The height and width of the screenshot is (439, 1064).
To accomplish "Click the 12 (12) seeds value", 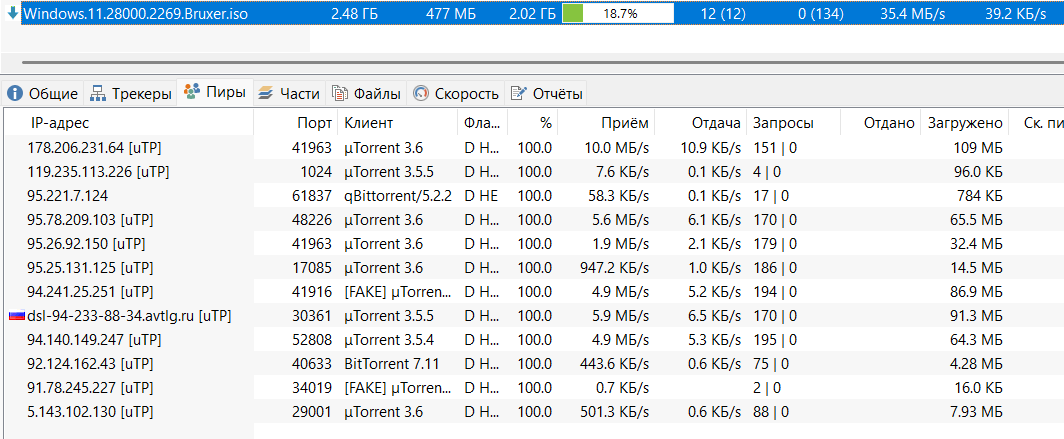I will [x=723, y=14].
